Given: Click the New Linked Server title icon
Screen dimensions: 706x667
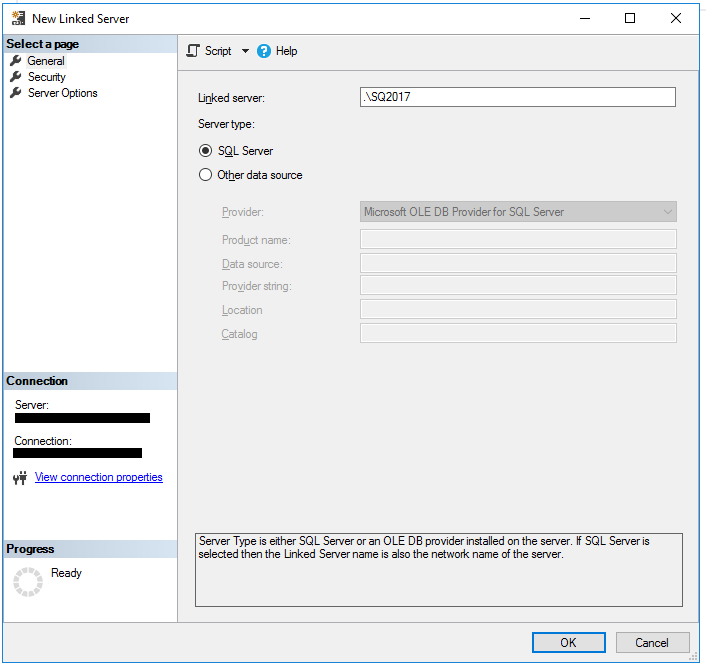Looking at the screenshot, I should (x=18, y=18).
